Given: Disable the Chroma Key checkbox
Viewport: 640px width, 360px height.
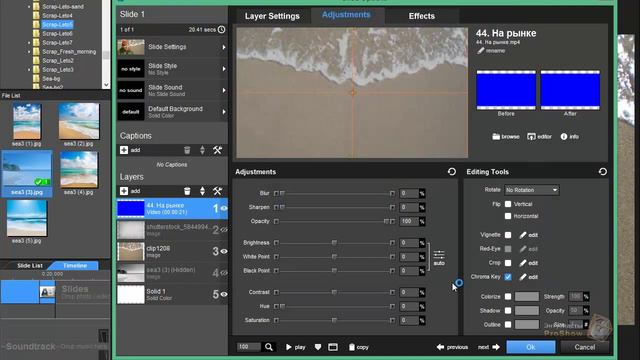Looking at the screenshot, I should (x=508, y=277).
